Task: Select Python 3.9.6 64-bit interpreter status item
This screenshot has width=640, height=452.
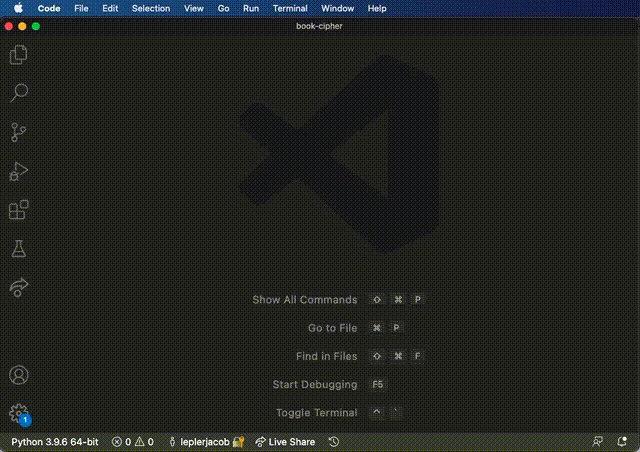Action: click(55, 442)
